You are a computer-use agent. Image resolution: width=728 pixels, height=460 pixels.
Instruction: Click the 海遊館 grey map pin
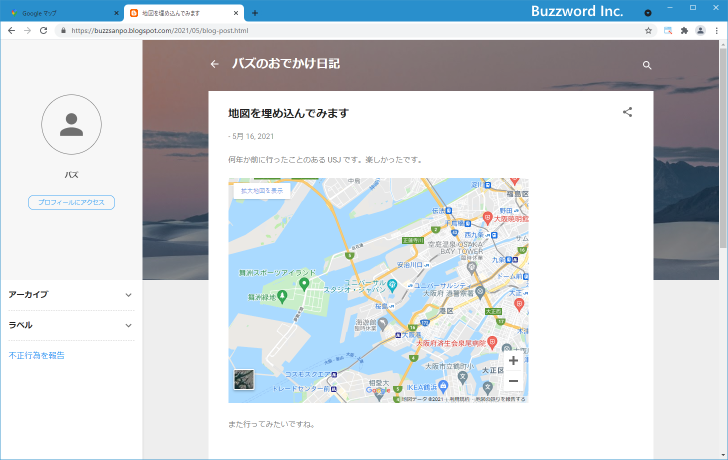pyautogui.click(x=383, y=323)
